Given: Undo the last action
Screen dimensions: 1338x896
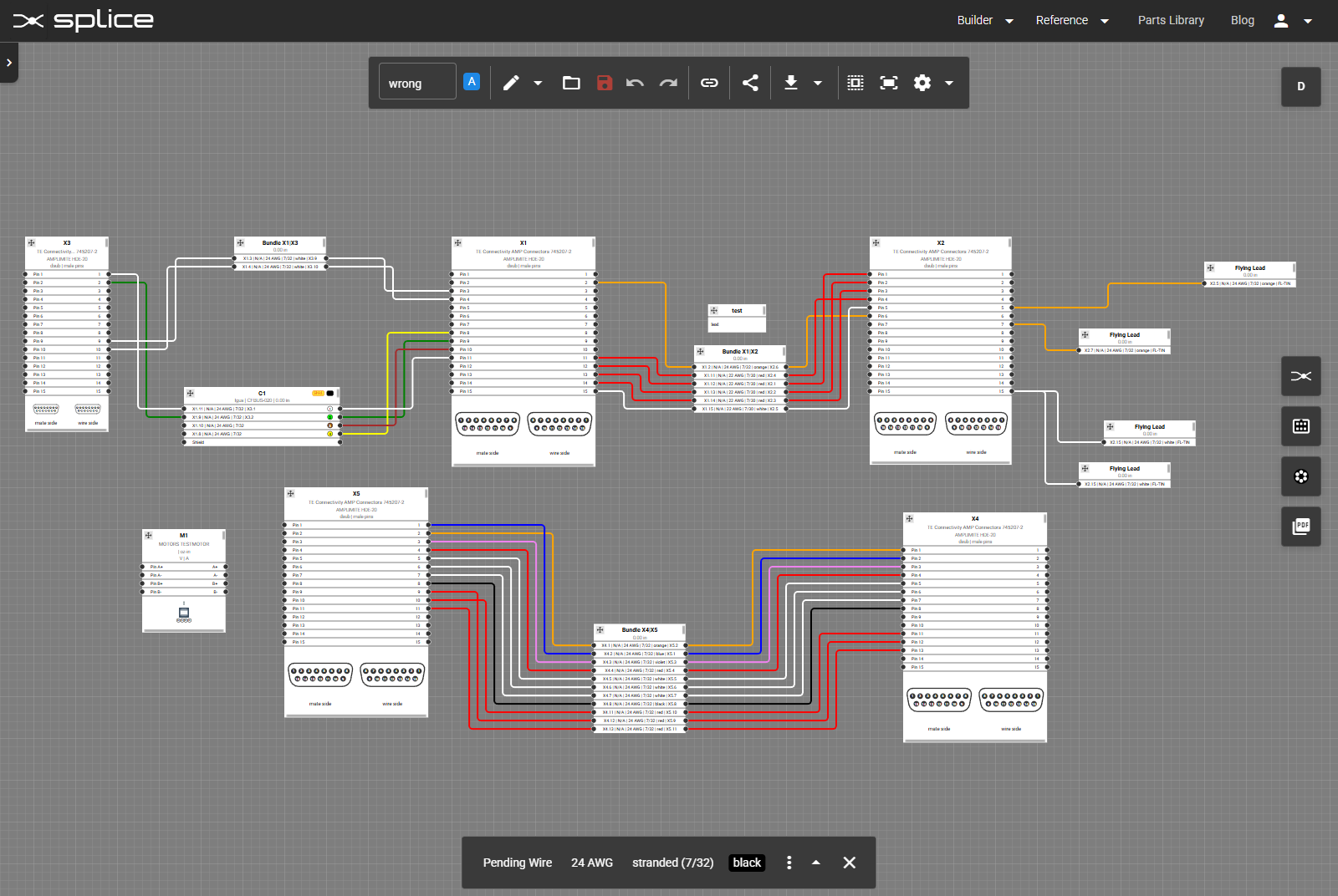Looking at the screenshot, I should (x=635, y=83).
